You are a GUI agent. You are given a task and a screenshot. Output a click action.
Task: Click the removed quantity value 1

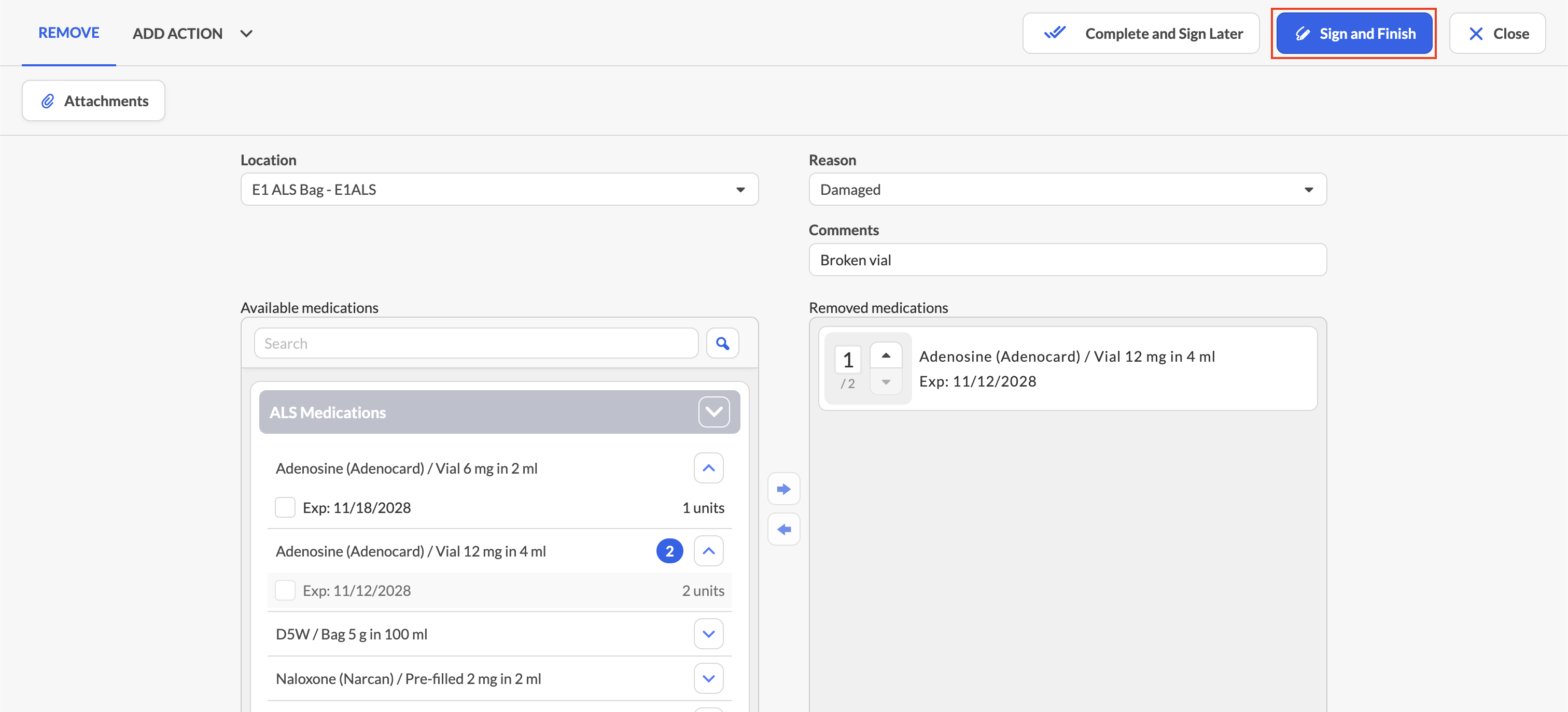coord(848,360)
